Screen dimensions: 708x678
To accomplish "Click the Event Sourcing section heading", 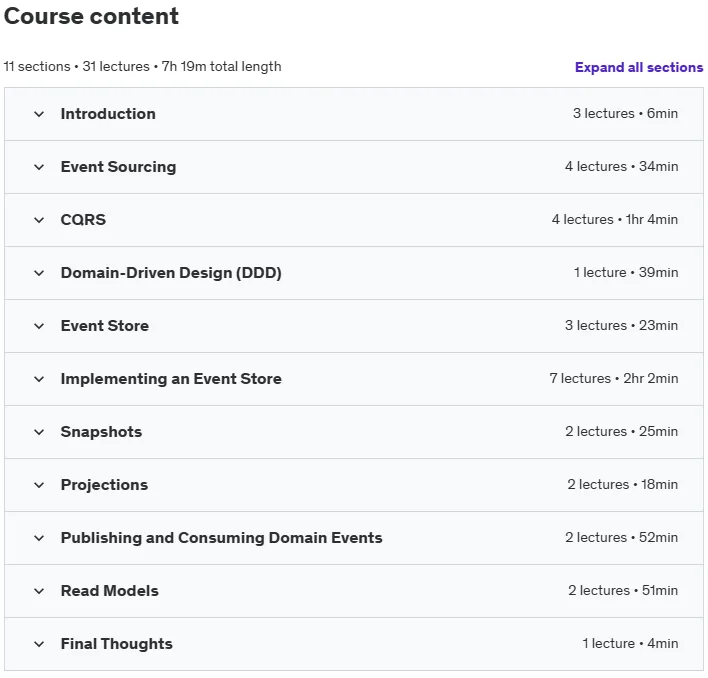I will point(118,167).
